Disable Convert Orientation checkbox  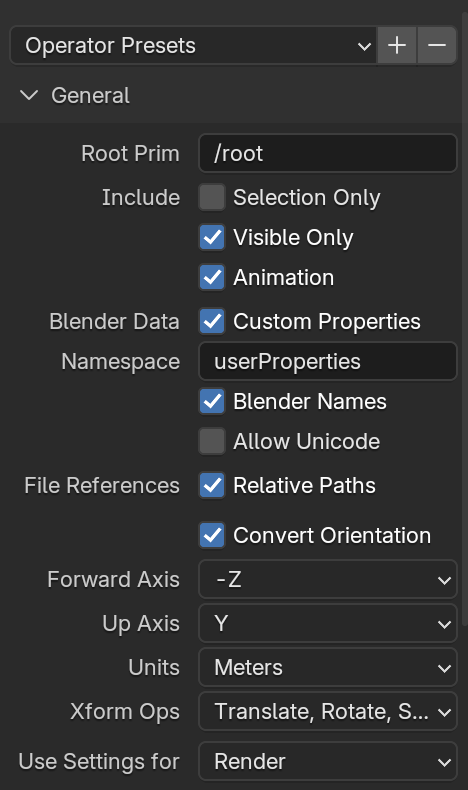tap(212, 535)
